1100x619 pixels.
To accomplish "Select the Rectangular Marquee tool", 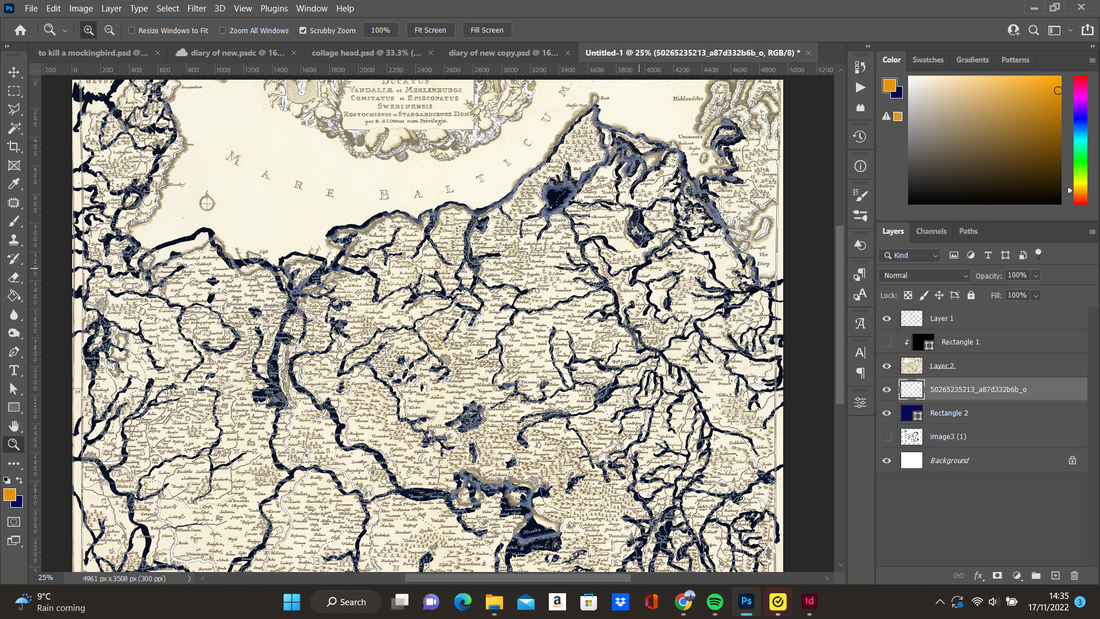I will (13, 91).
